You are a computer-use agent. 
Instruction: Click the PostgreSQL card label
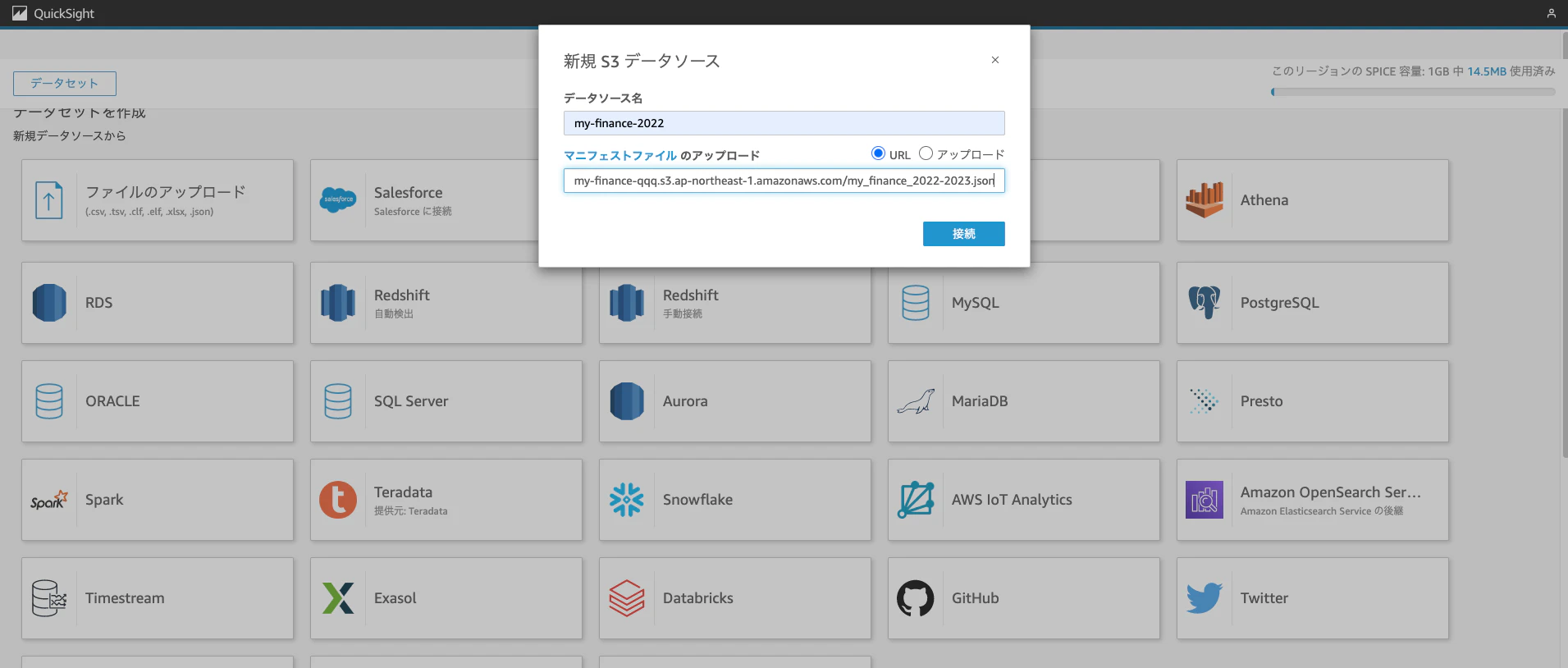coord(1279,303)
